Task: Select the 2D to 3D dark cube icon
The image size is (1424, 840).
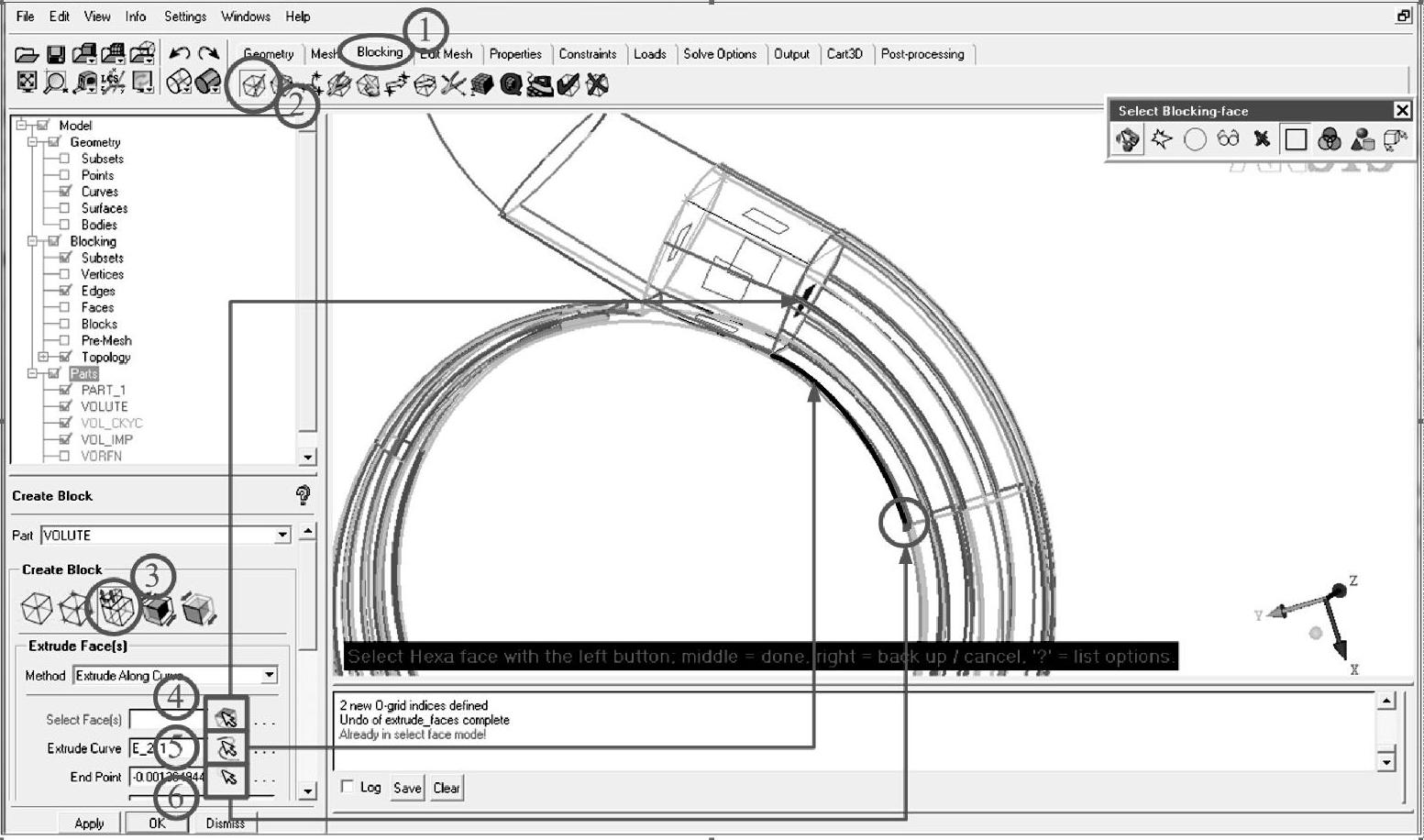Action: point(158,608)
